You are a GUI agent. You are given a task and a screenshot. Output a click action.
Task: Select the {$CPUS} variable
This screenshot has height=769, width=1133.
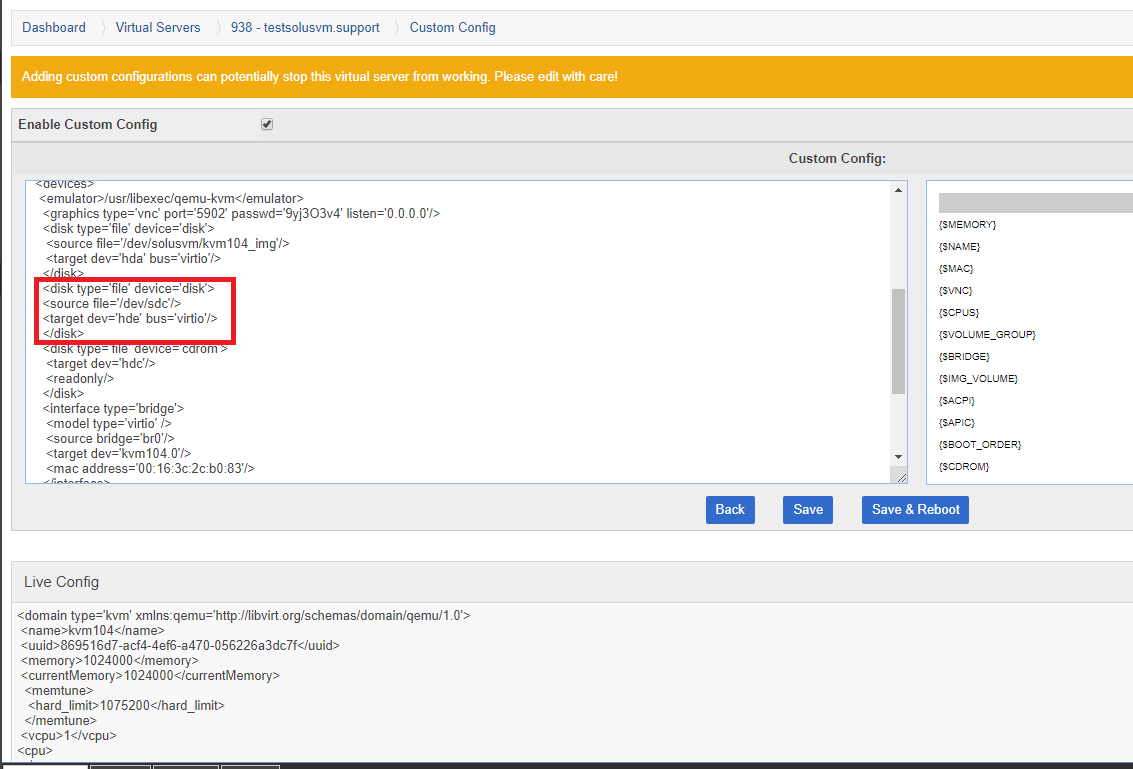pyautogui.click(x=958, y=312)
